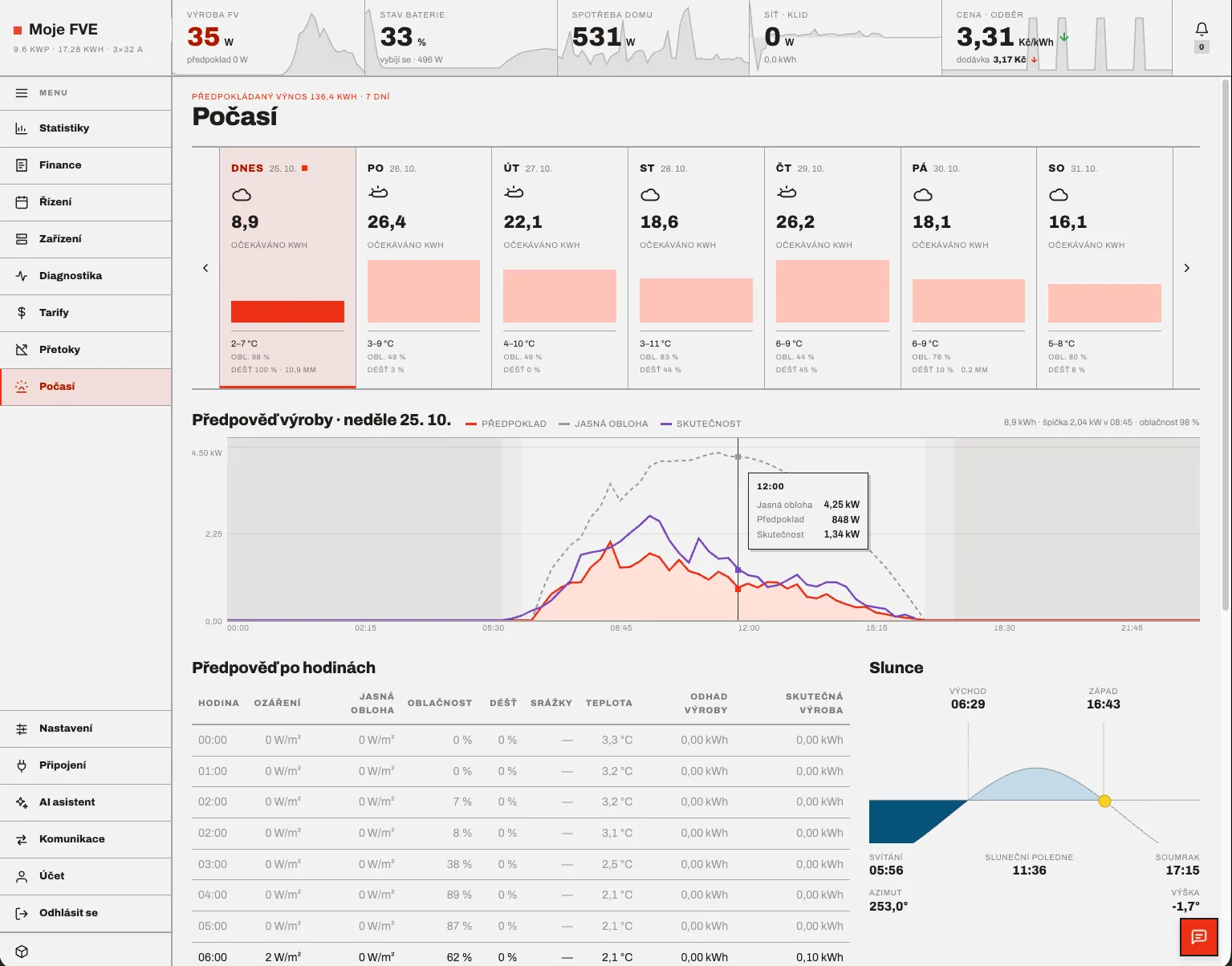Toggle the hamburger MENU icon
Viewport: 1232px width, 966px height.
(x=22, y=93)
